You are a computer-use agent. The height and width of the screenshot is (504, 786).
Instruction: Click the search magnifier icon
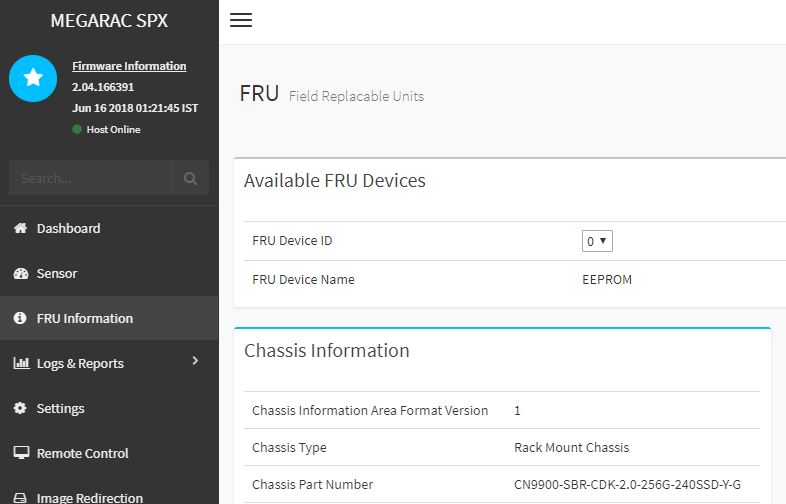coord(190,178)
